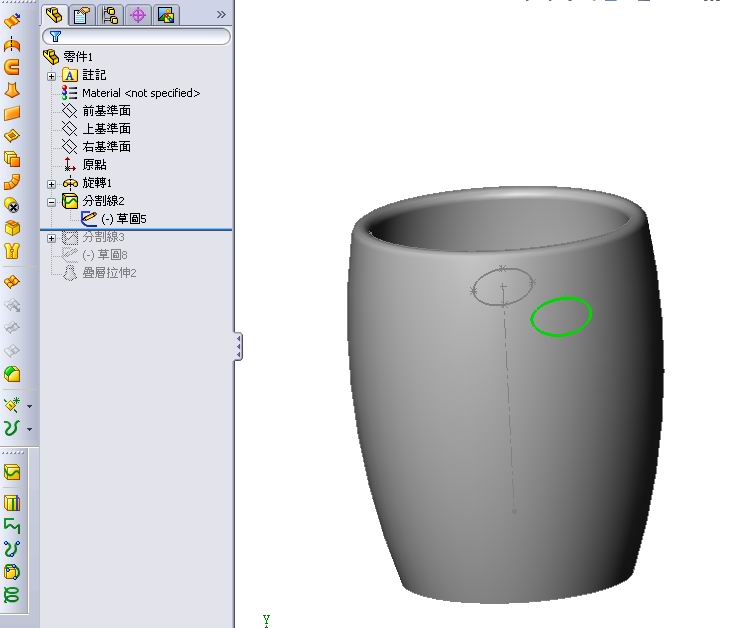
Task: Select the 分割線2 split line feature
Action: pyautogui.click(x=103, y=201)
